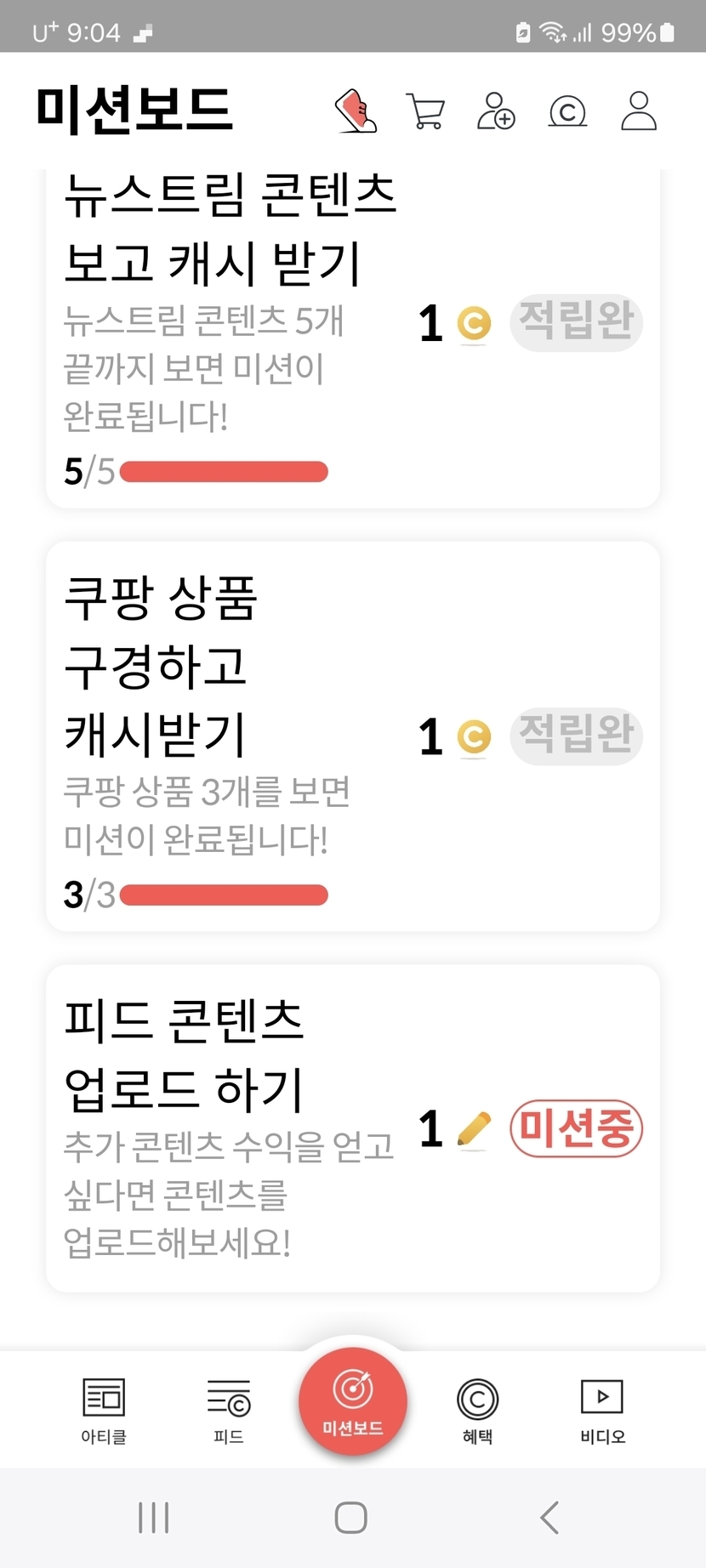706x1568 pixels.
Task: Tap 적립완 on 쿠팡 상품 mission
Action: click(576, 736)
